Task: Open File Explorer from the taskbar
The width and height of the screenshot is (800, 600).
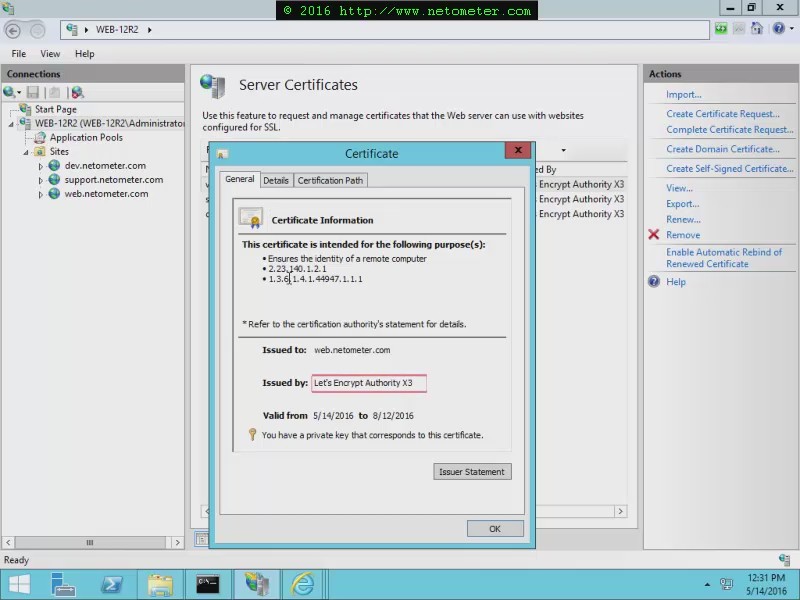Action: (x=160, y=584)
